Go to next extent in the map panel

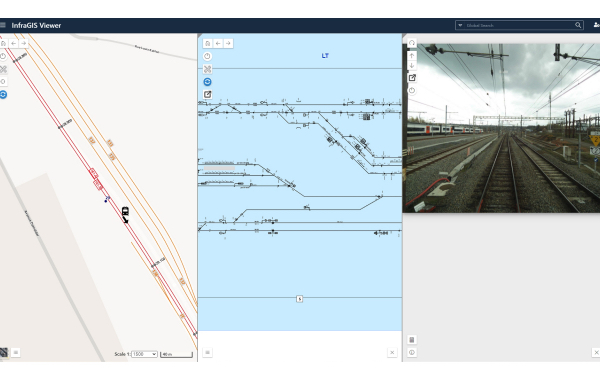click(x=24, y=43)
